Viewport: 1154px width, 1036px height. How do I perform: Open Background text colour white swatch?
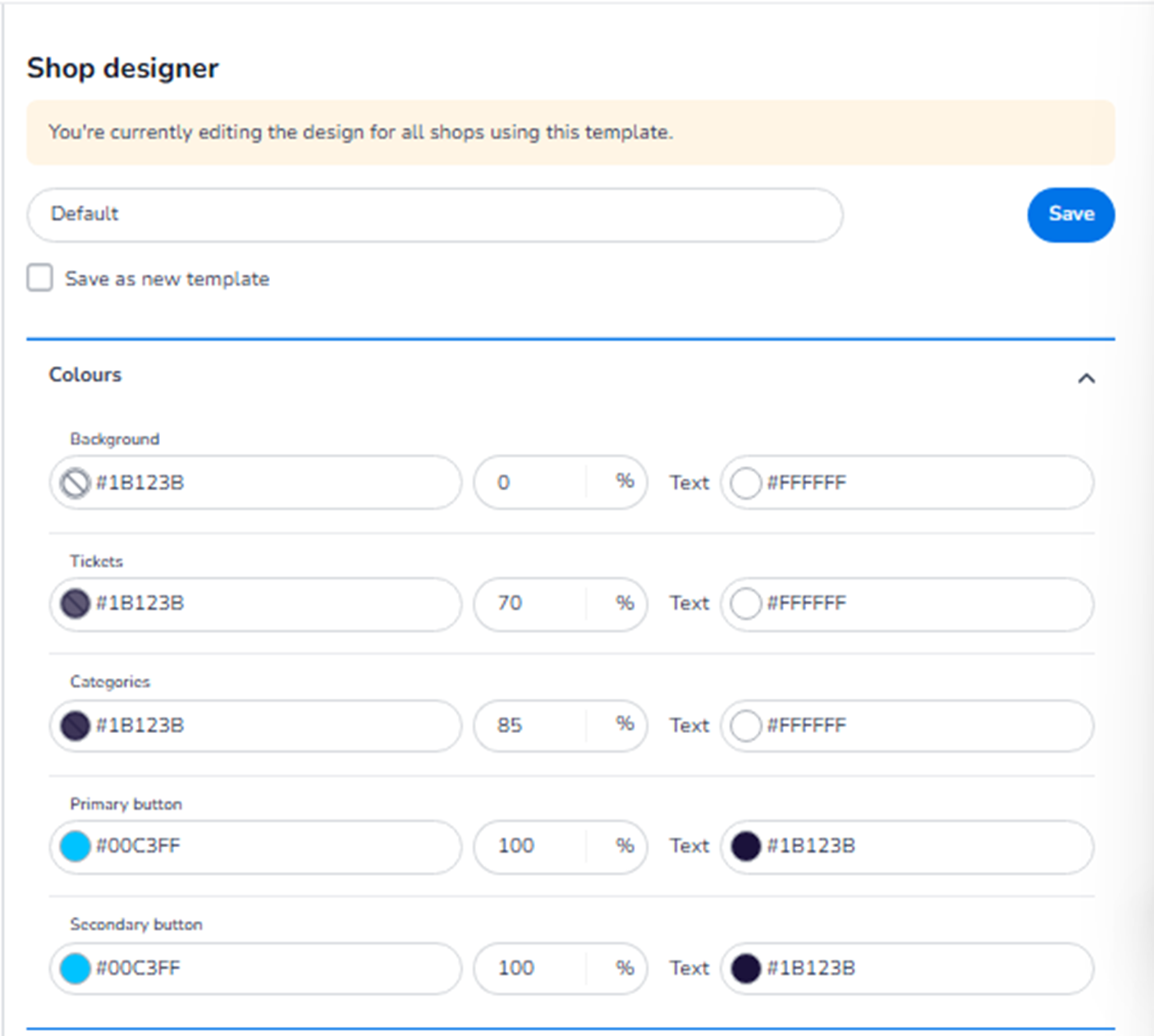coord(745,483)
